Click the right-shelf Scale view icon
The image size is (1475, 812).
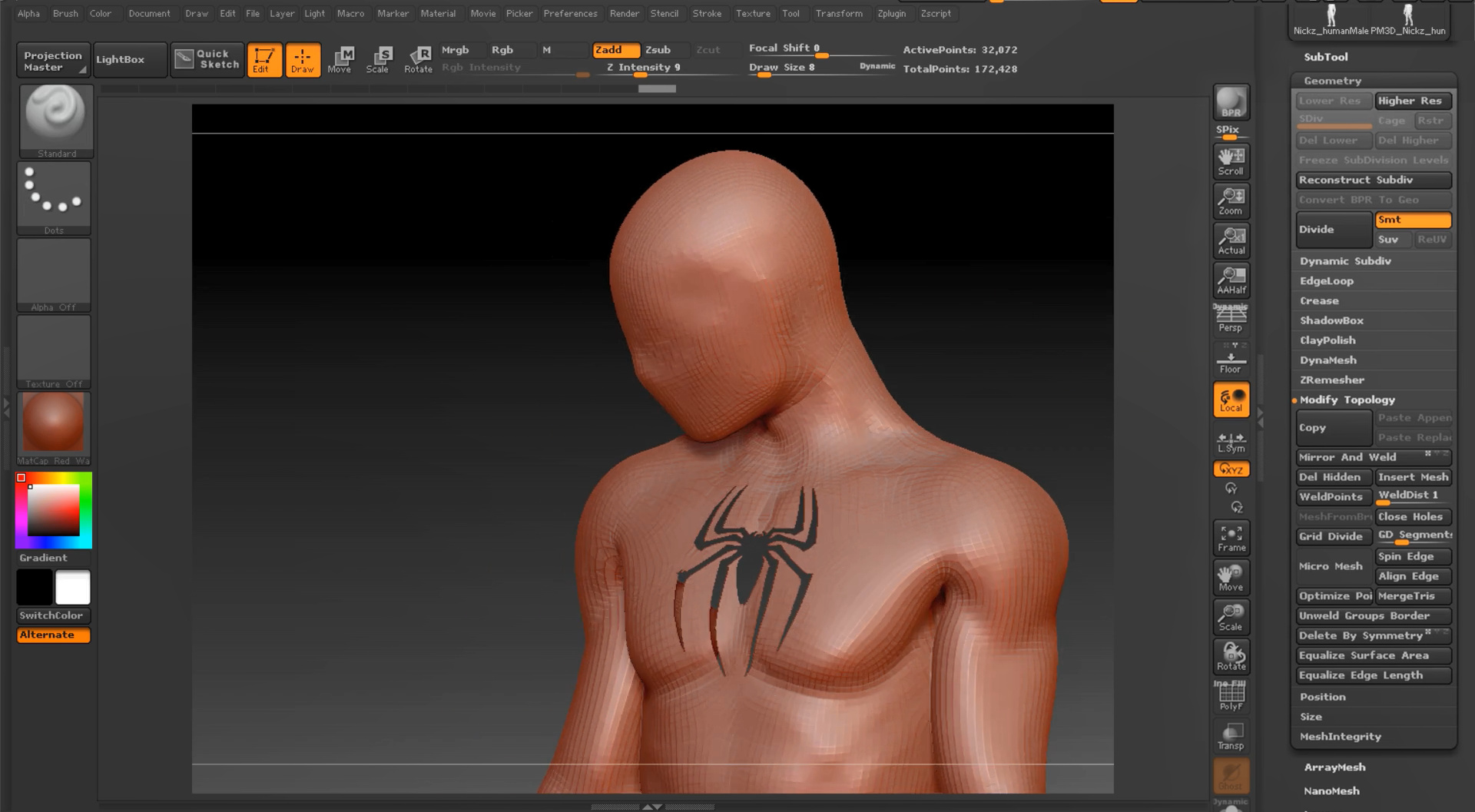(x=1231, y=618)
